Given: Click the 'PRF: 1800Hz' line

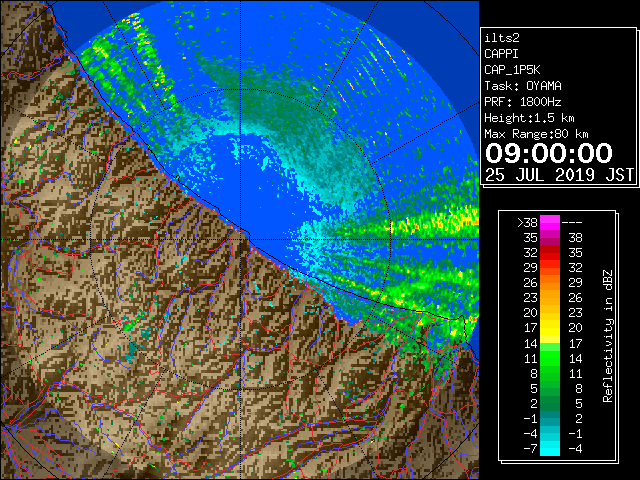Looking at the screenshot, I should (523, 102).
